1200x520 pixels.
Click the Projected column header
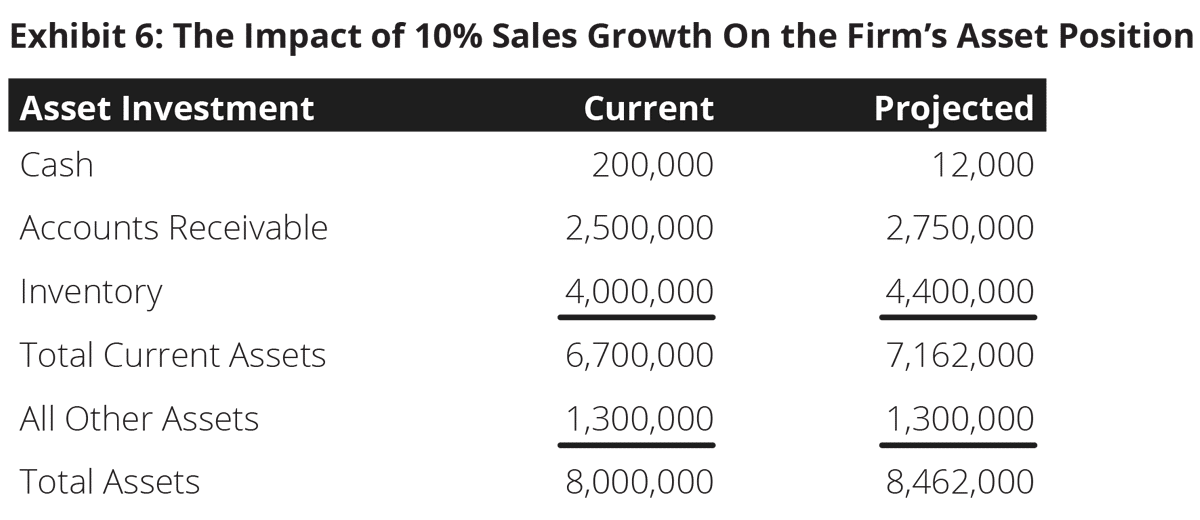[x=953, y=107]
